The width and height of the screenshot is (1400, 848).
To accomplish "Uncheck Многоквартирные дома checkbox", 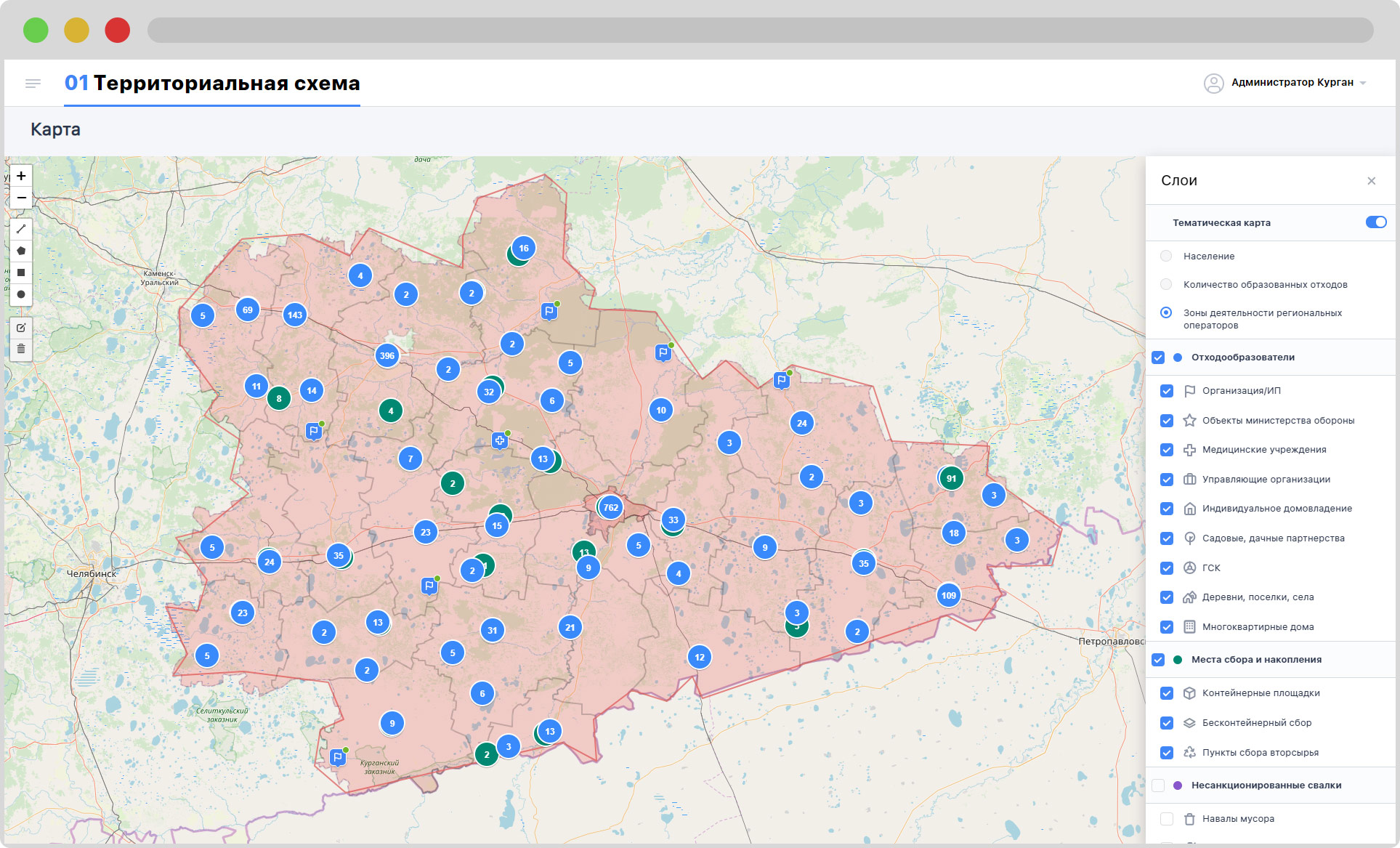I will pyautogui.click(x=1167, y=627).
